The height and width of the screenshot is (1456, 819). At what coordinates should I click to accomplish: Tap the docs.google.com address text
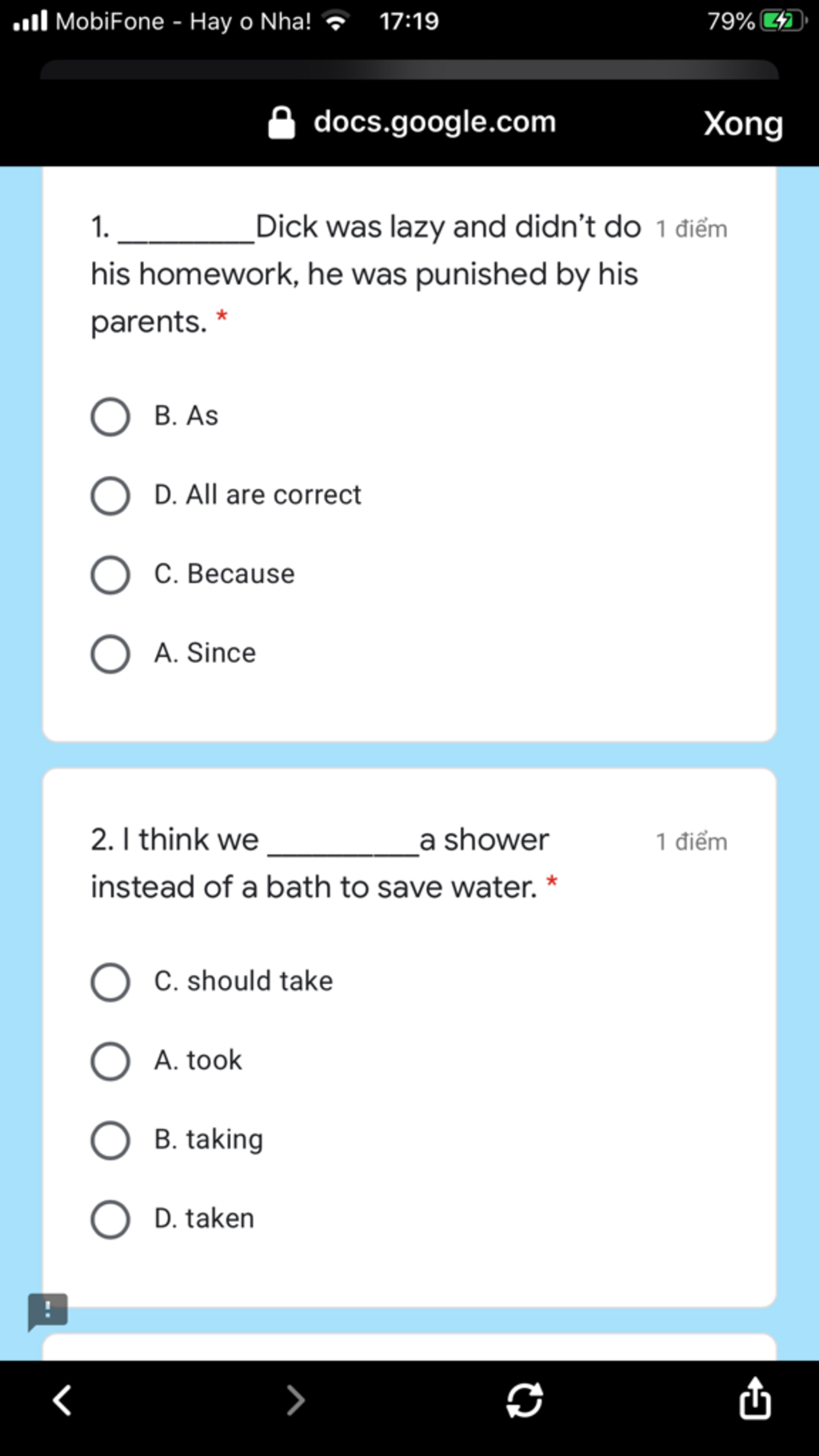434,122
